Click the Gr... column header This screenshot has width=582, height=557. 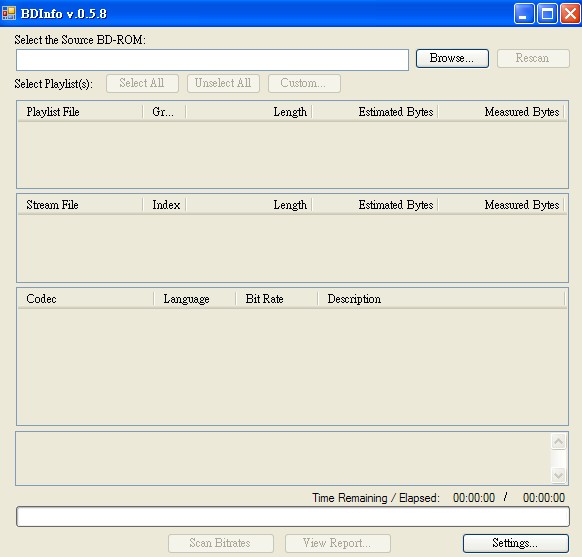pos(164,112)
